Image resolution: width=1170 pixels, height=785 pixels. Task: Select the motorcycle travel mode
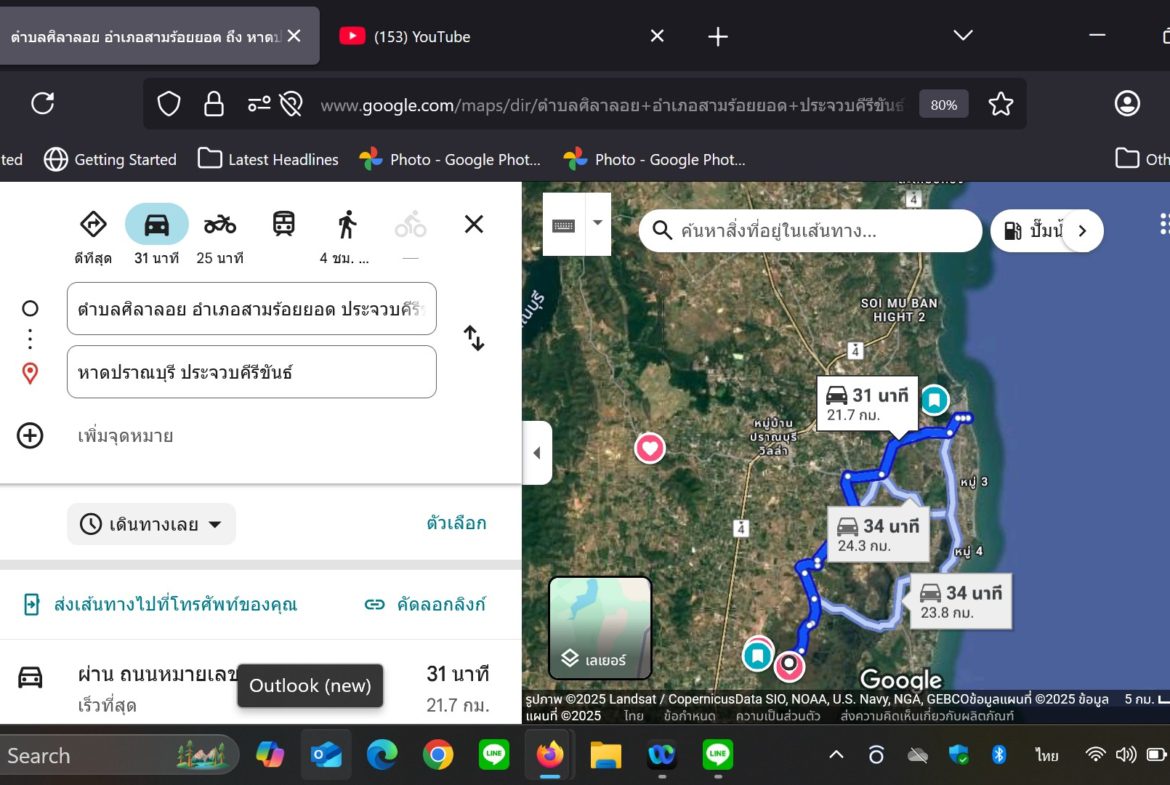point(219,225)
